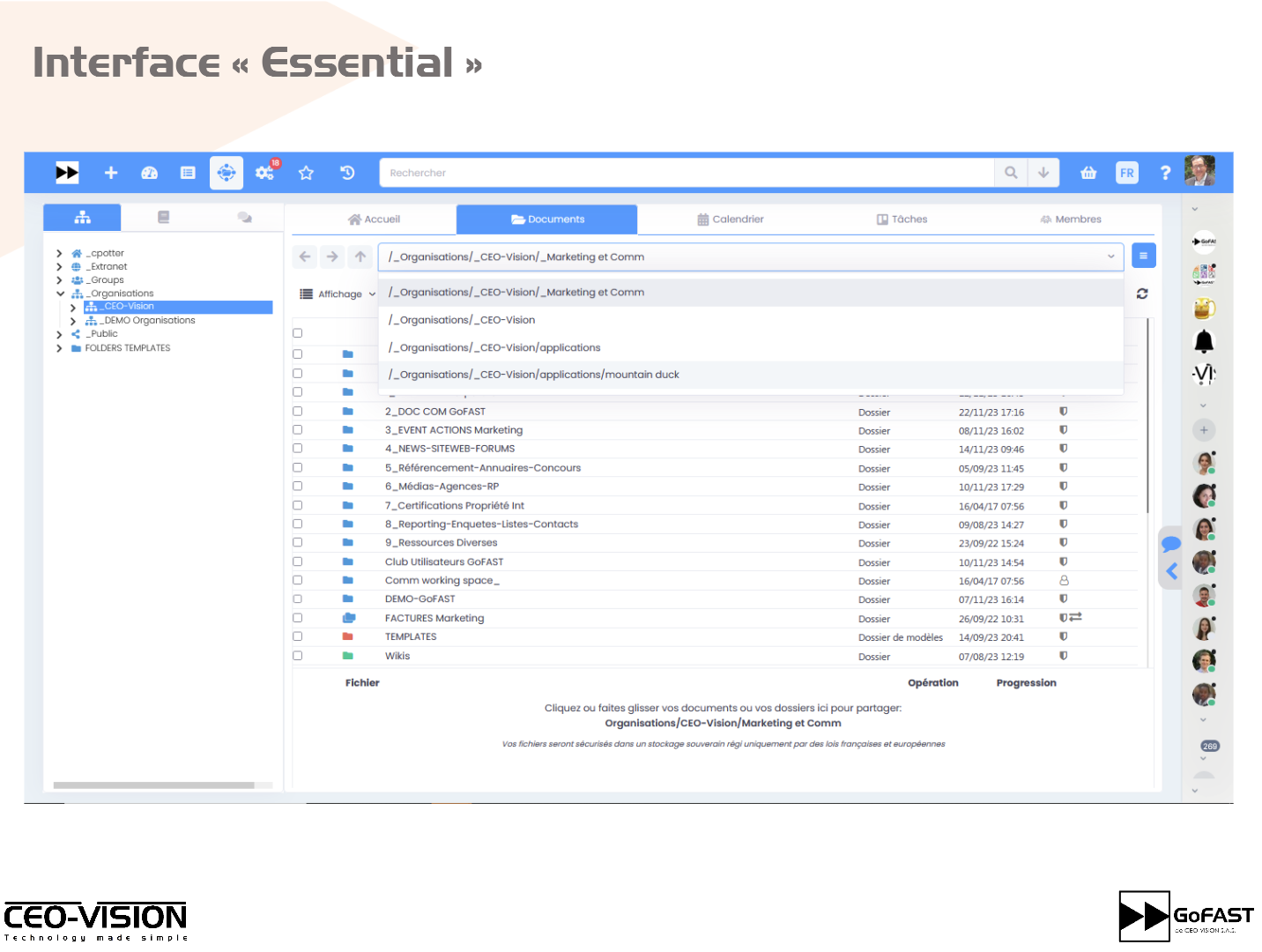Open the Affichage display dropdown
This screenshot has width=1262, height=952.
pos(338,294)
